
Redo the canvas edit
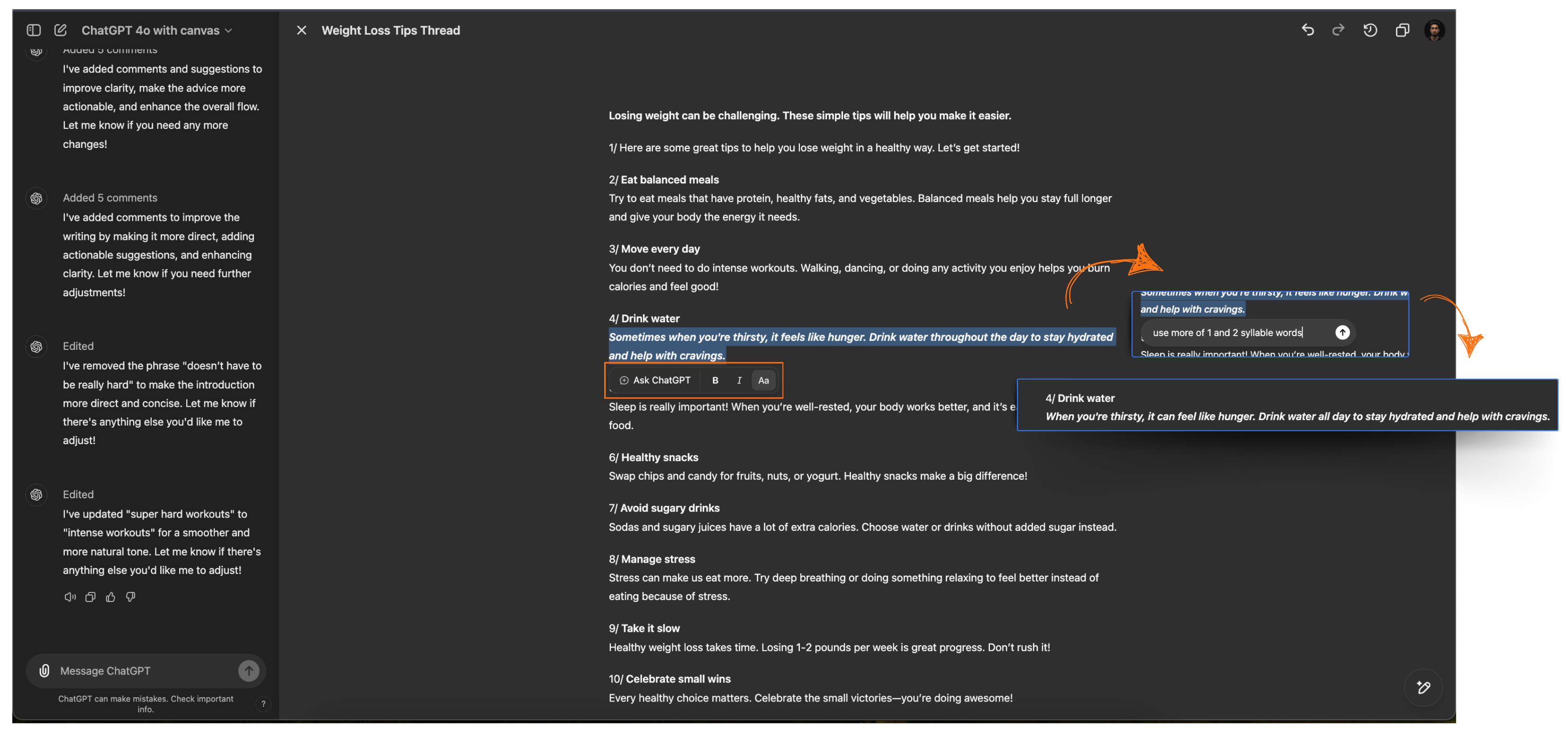pos(1338,30)
